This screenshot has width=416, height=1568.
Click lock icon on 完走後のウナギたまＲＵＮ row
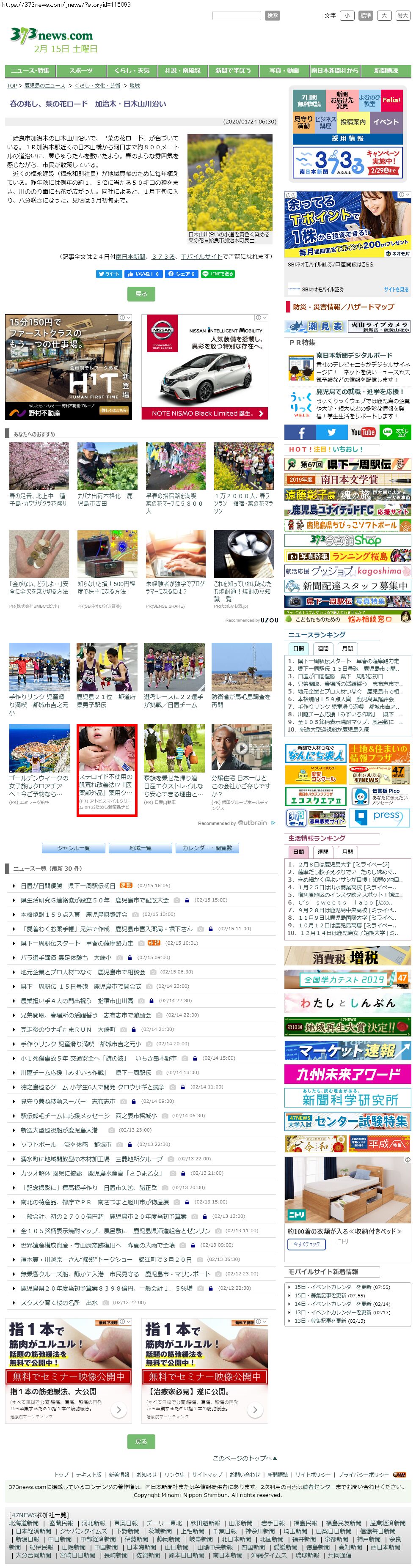point(133,1029)
